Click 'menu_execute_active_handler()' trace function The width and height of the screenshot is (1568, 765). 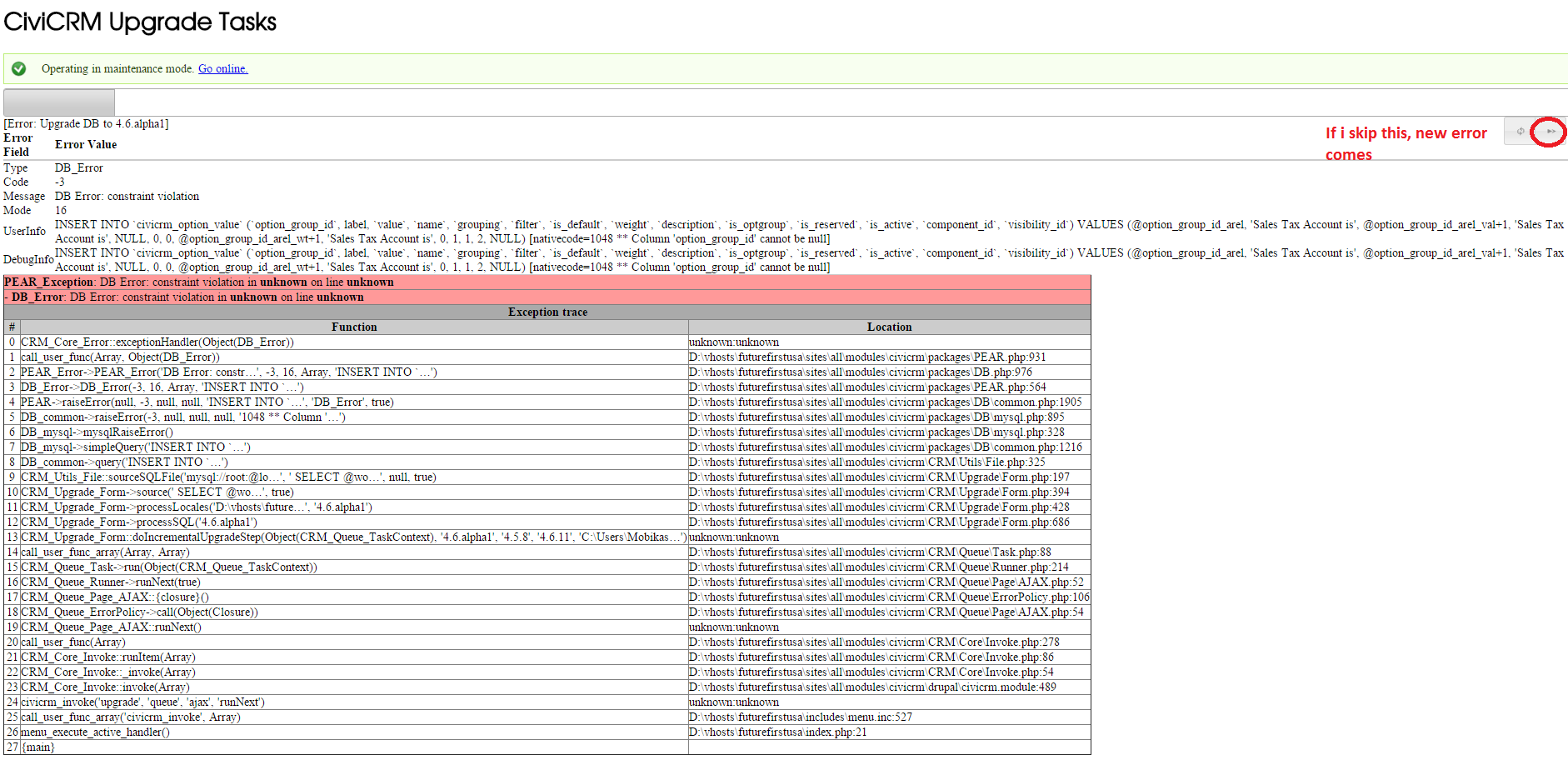click(96, 732)
